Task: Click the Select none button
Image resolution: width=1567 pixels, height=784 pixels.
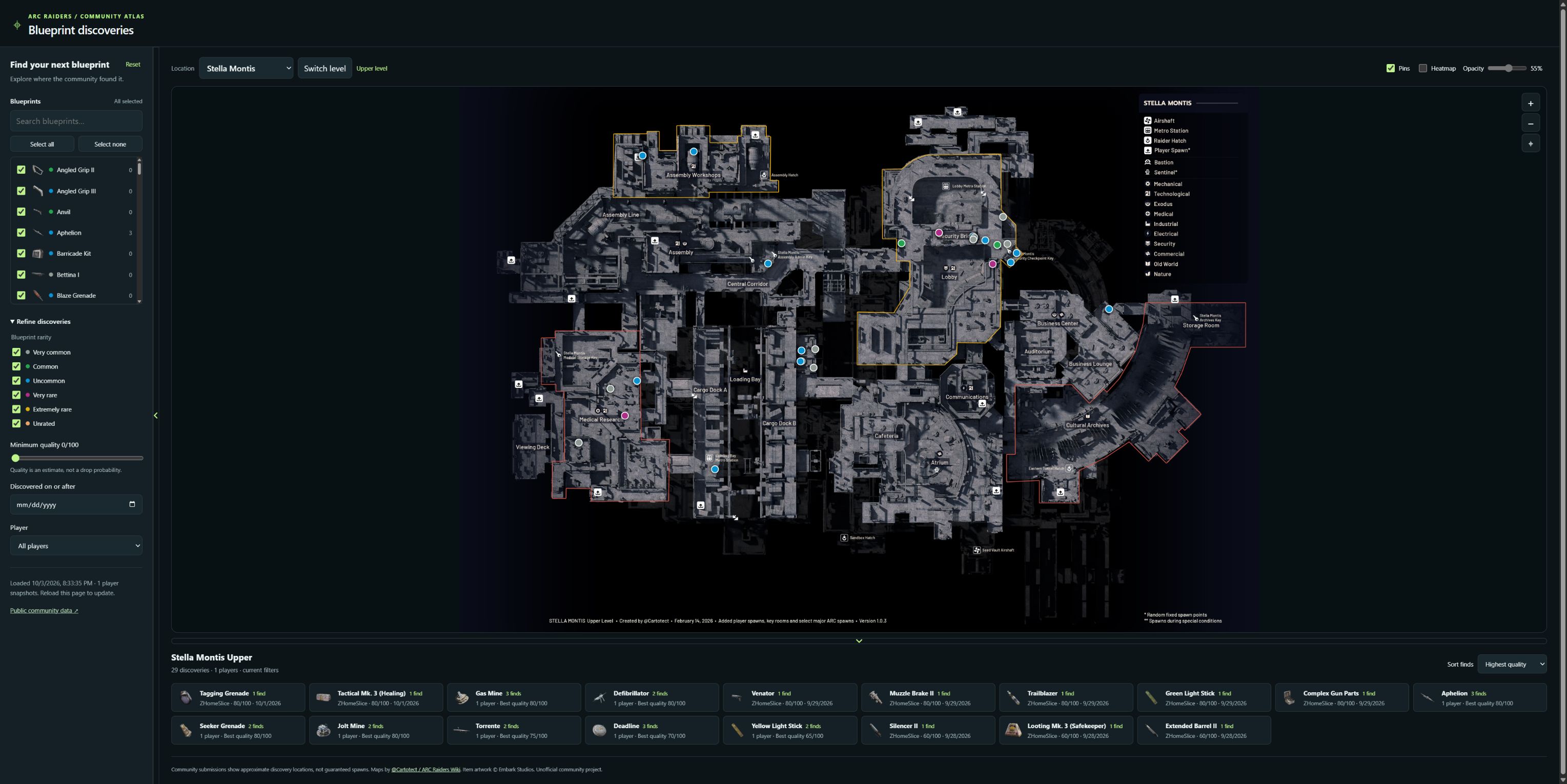Action: (110, 144)
